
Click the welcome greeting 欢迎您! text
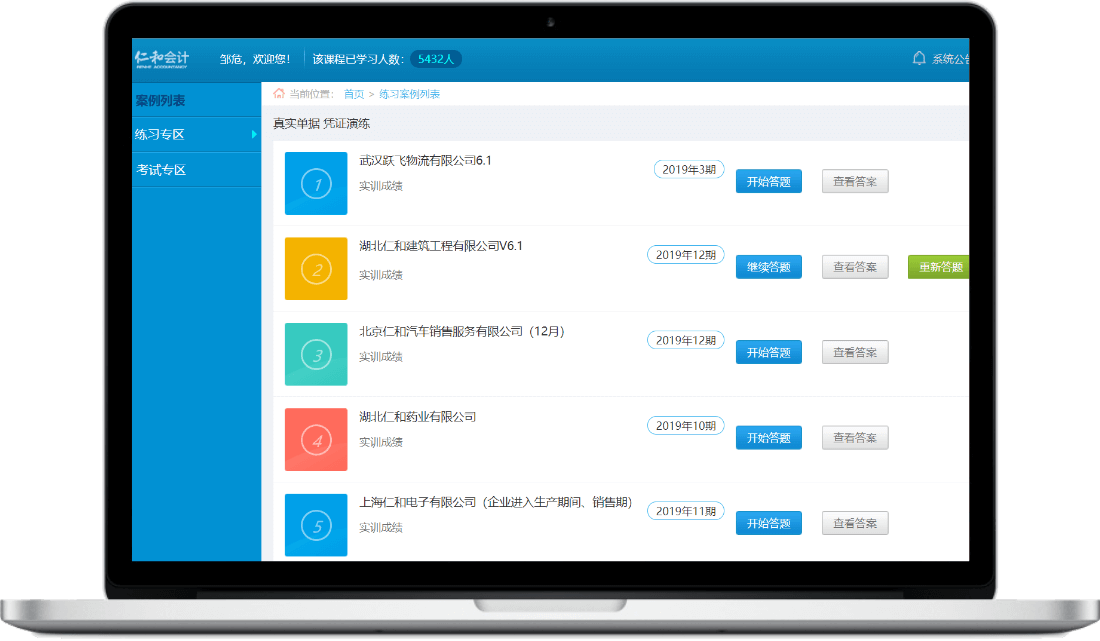point(271,60)
